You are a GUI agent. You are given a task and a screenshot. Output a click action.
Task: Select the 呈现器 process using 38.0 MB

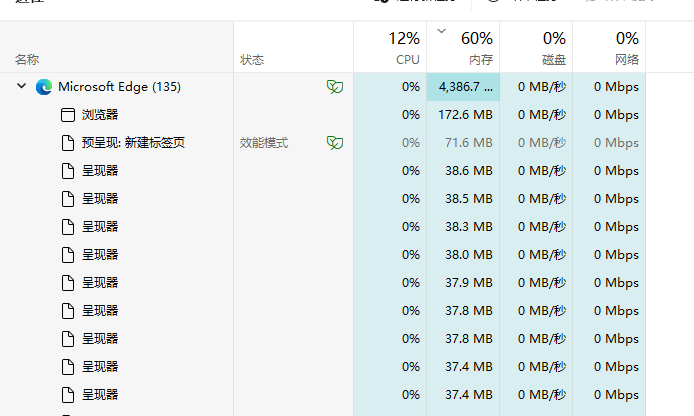(323, 255)
